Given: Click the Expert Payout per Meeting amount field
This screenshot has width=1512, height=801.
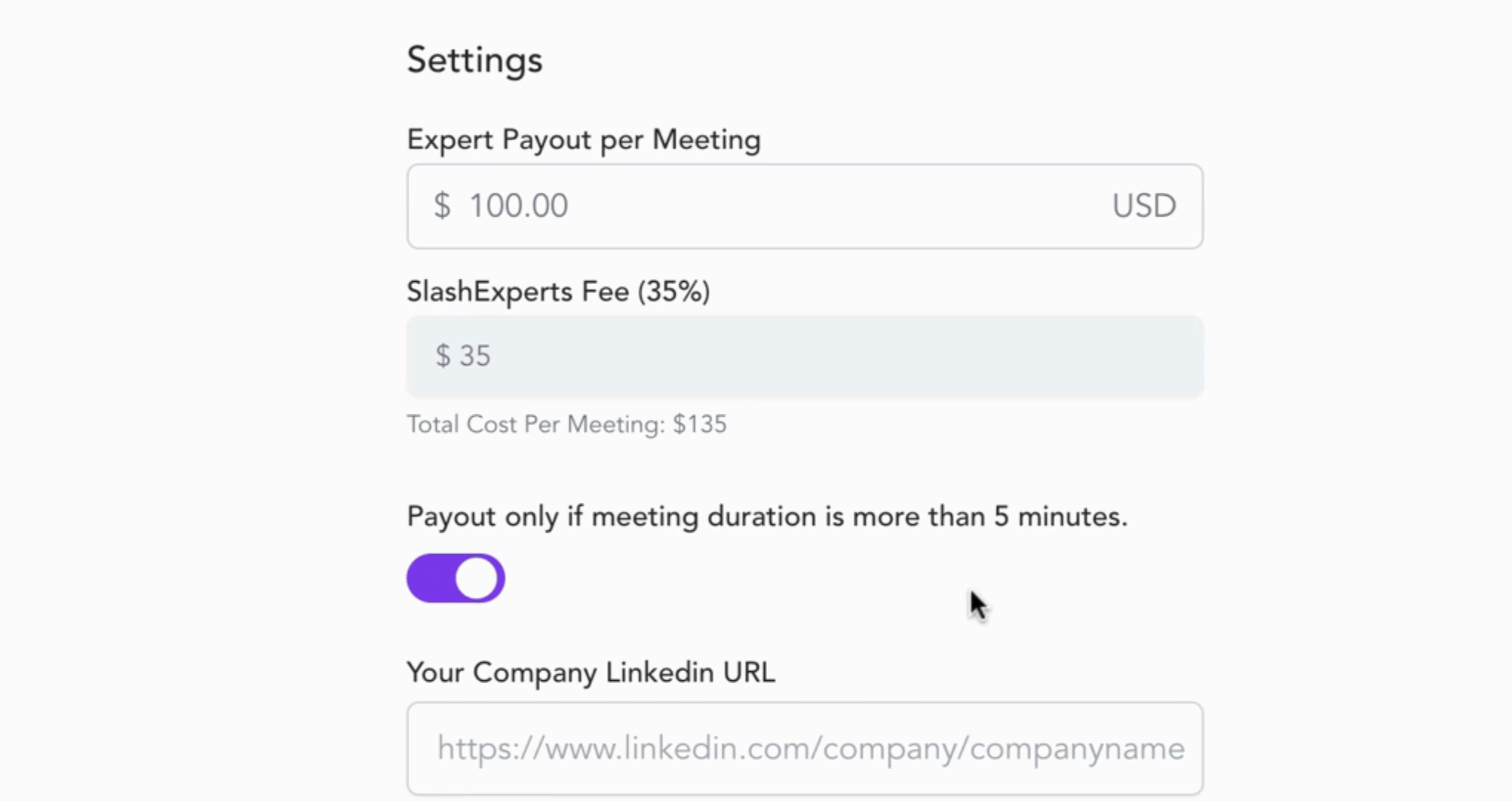Looking at the screenshot, I should (804, 206).
